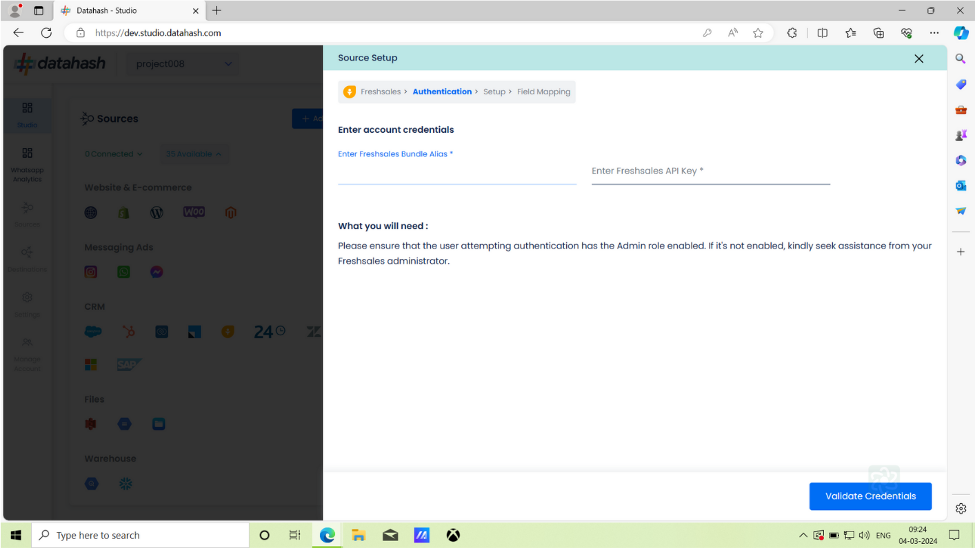Screen dimensions: 977x550
Task: Open the Outlook sidebar app
Action: (x=961, y=186)
